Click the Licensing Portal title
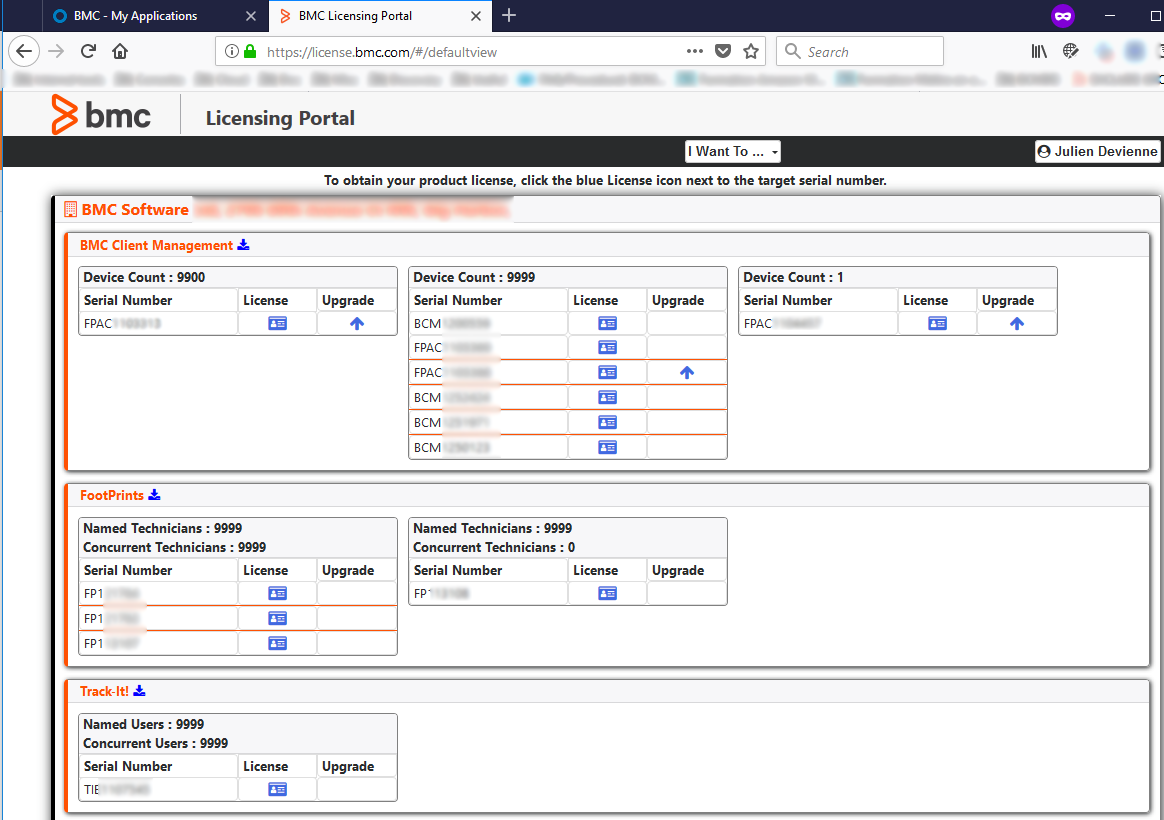Image resolution: width=1164 pixels, height=820 pixels. (x=281, y=118)
